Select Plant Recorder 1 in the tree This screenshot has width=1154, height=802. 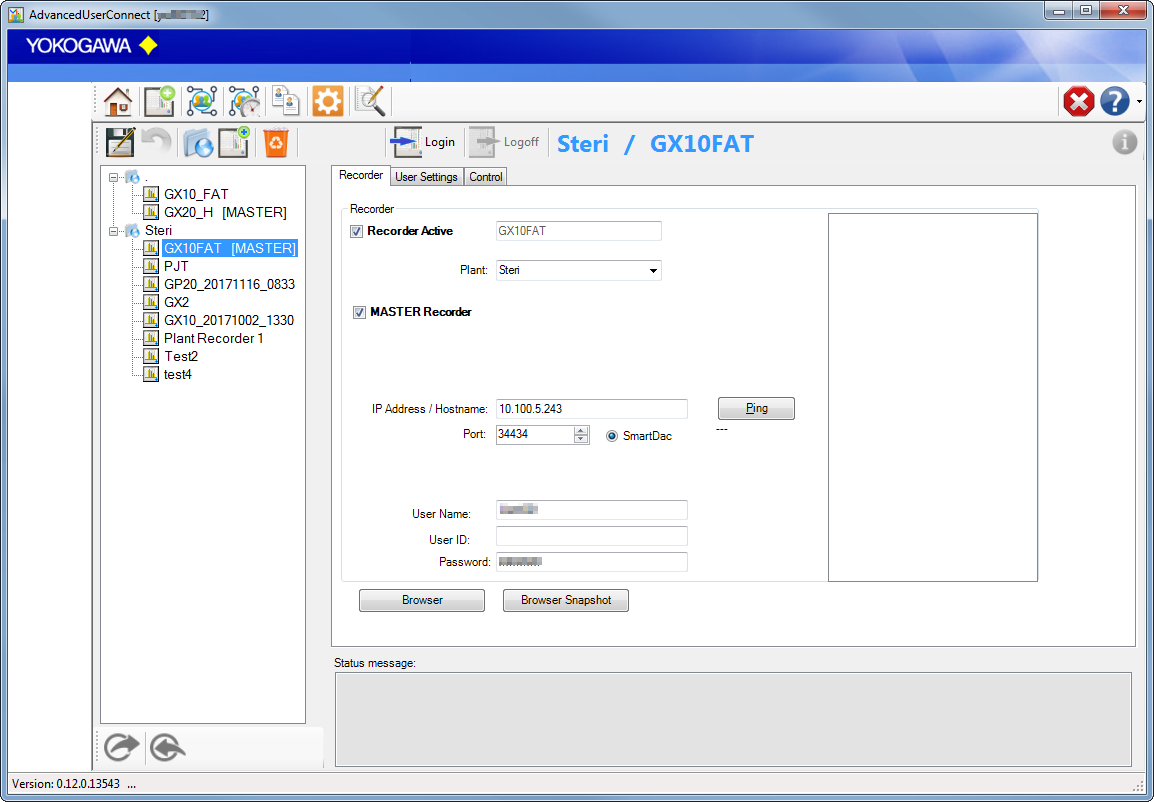(x=213, y=338)
